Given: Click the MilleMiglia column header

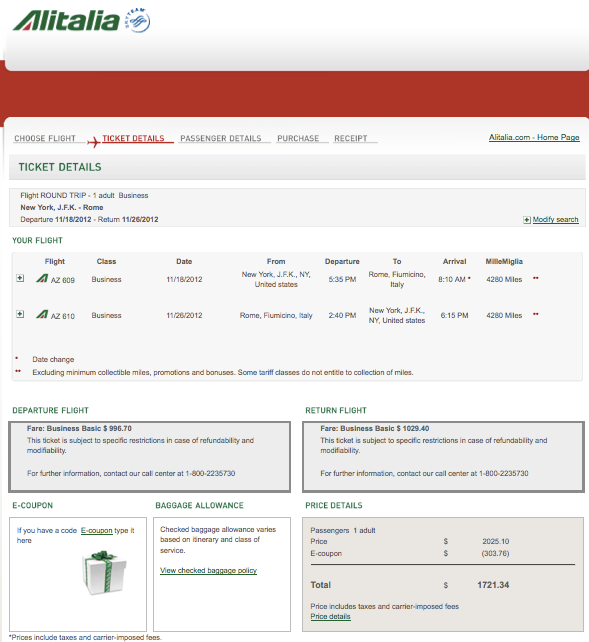Looking at the screenshot, I should pyautogui.click(x=504, y=261).
